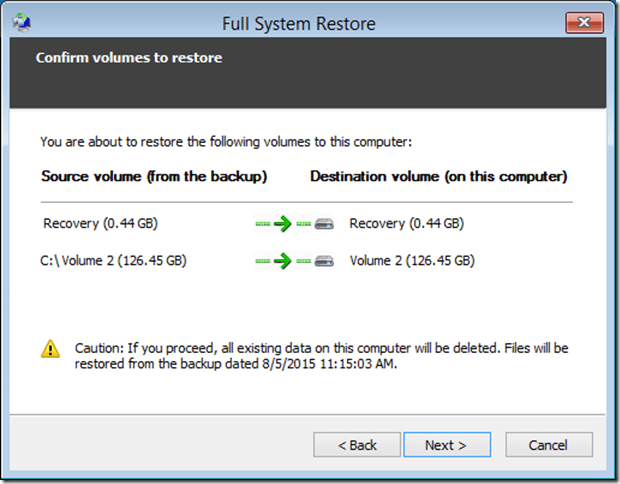Click the Full System Restore title bar icon

[x=24, y=22]
